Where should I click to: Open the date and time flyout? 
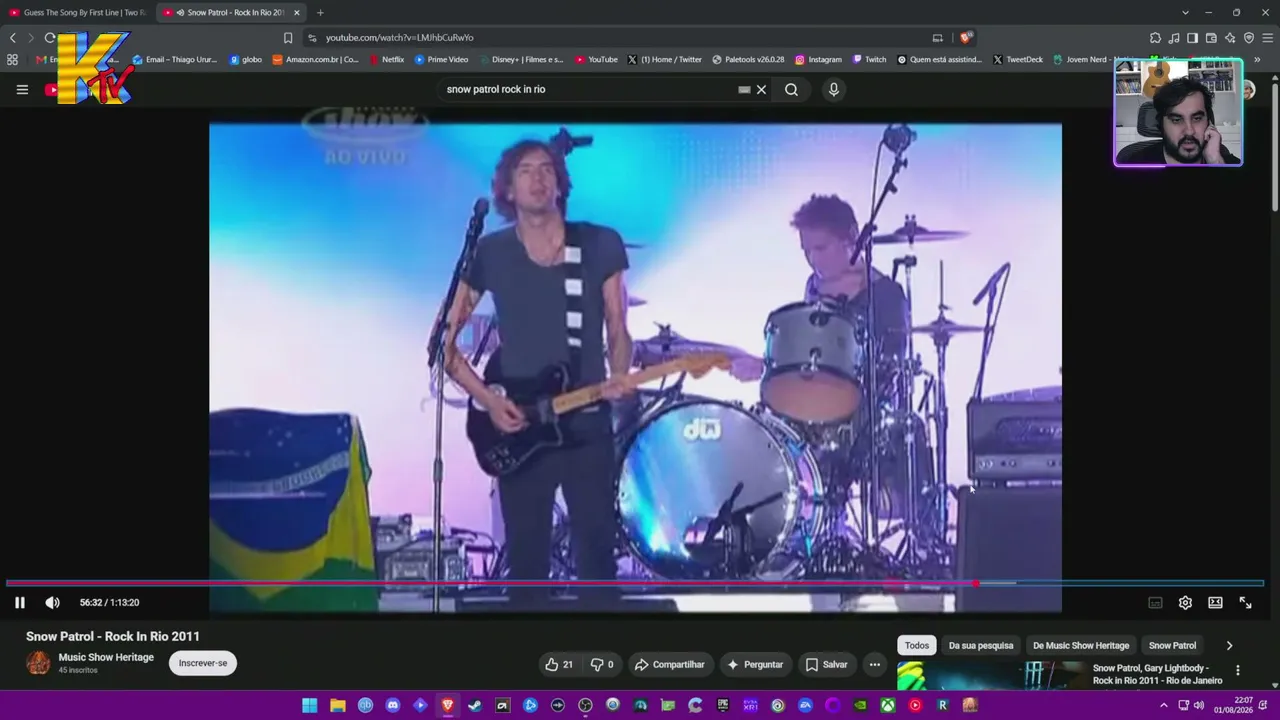pos(1233,705)
